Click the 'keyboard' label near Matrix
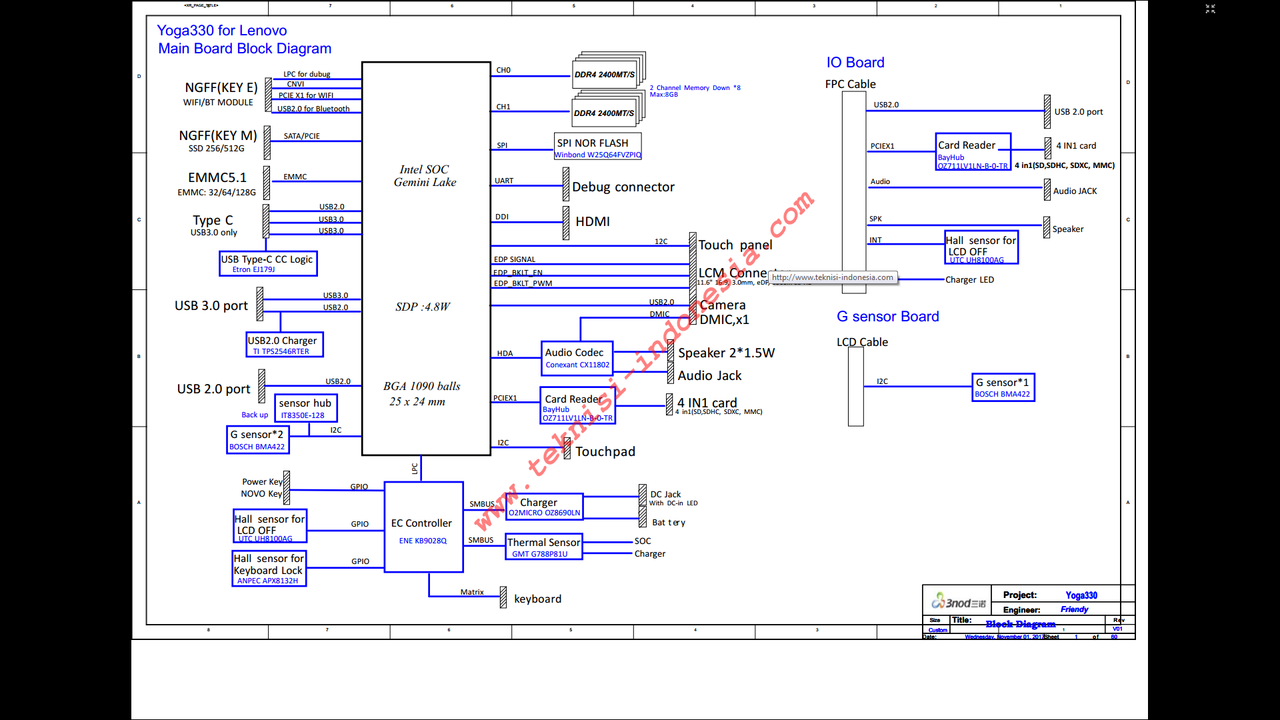1280x720 pixels. pyautogui.click(x=538, y=599)
